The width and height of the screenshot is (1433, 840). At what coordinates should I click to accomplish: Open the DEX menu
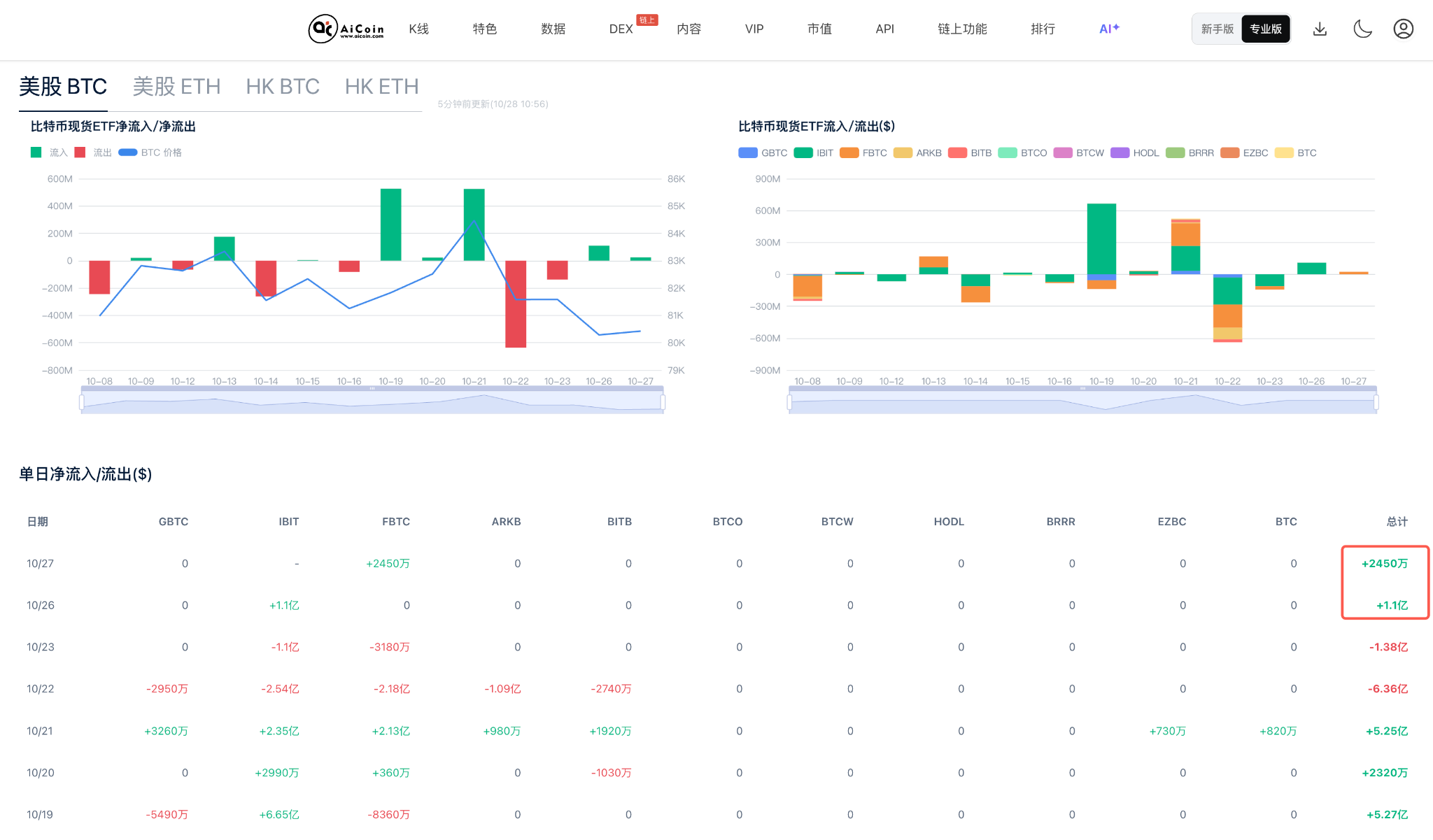point(621,29)
